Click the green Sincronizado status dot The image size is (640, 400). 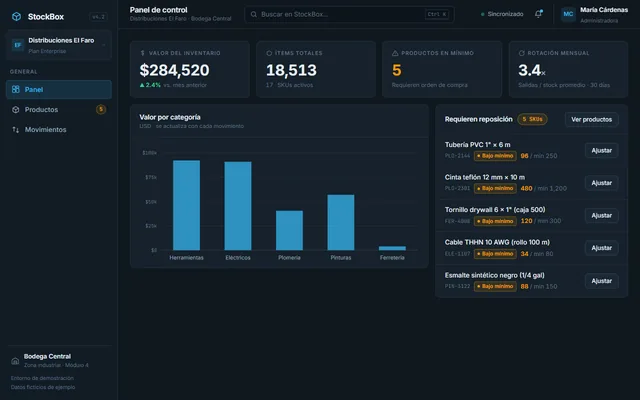click(x=482, y=14)
